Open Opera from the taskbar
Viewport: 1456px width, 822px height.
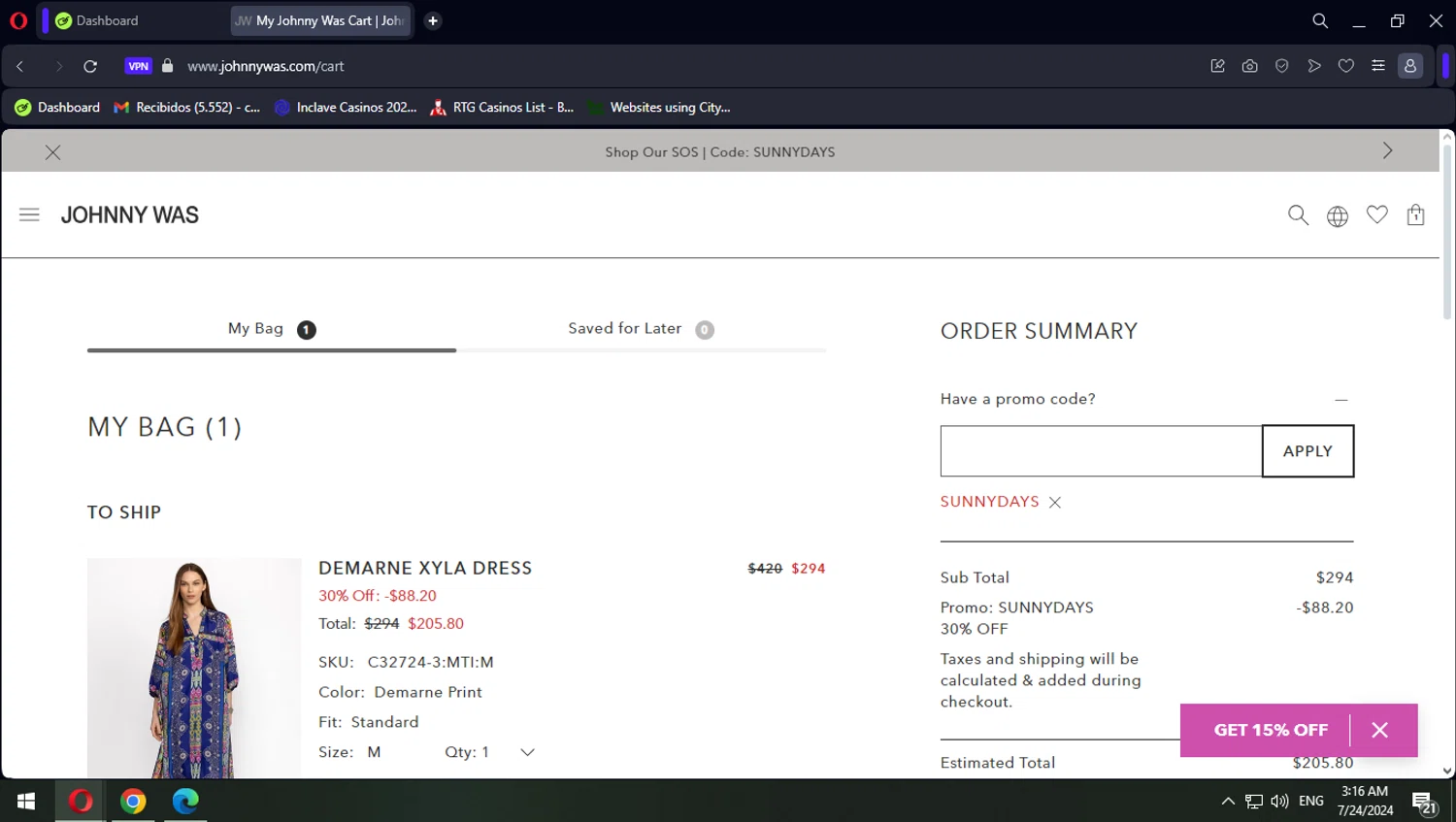[81, 801]
